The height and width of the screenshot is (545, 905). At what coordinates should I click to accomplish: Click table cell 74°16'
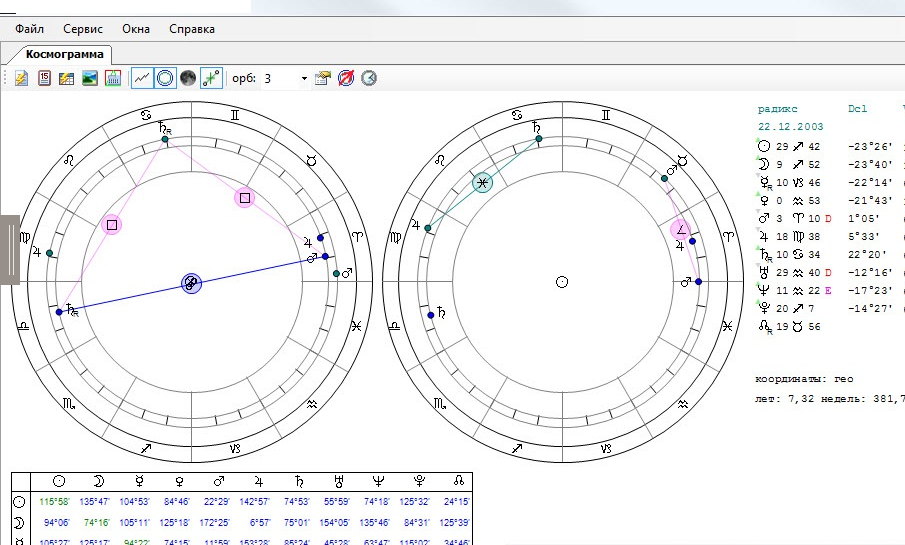pos(96,523)
